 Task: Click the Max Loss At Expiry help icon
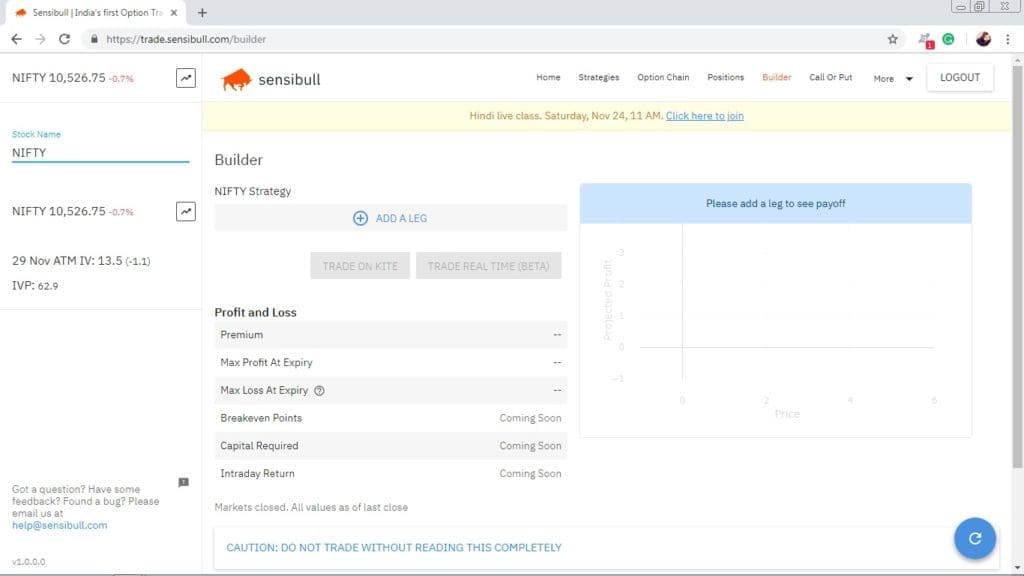320,391
